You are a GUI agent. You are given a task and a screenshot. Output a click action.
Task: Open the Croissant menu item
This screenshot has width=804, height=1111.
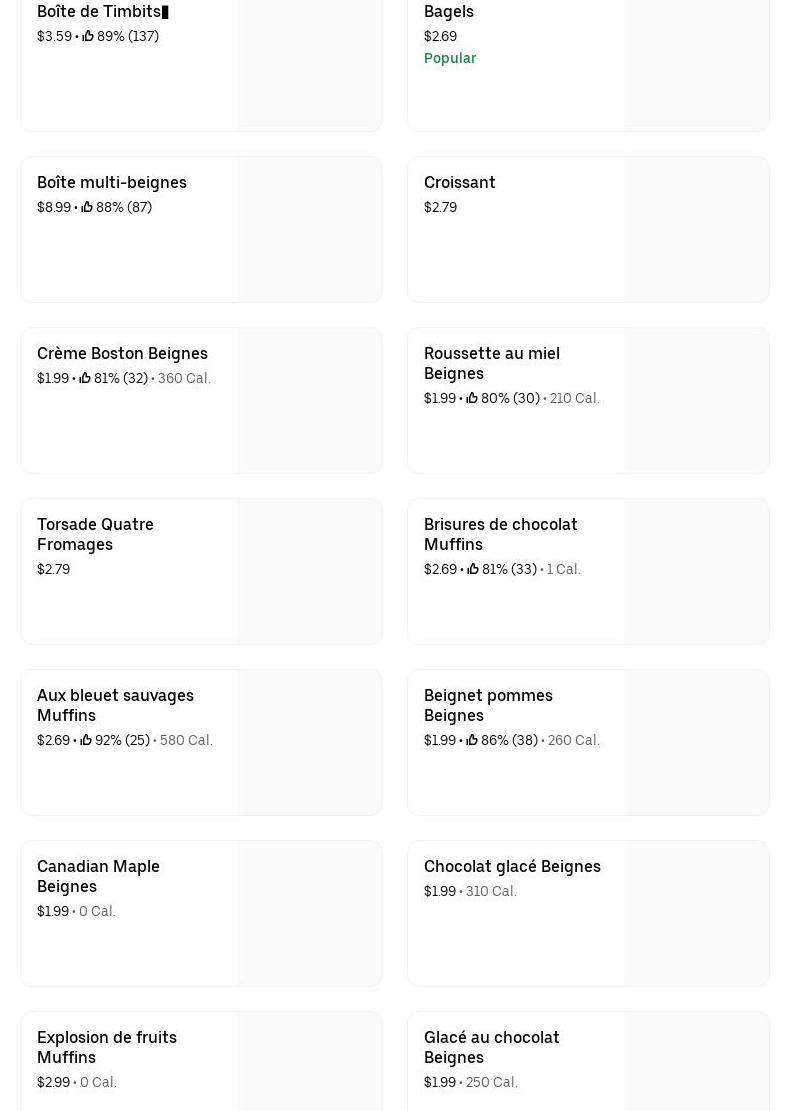point(460,182)
